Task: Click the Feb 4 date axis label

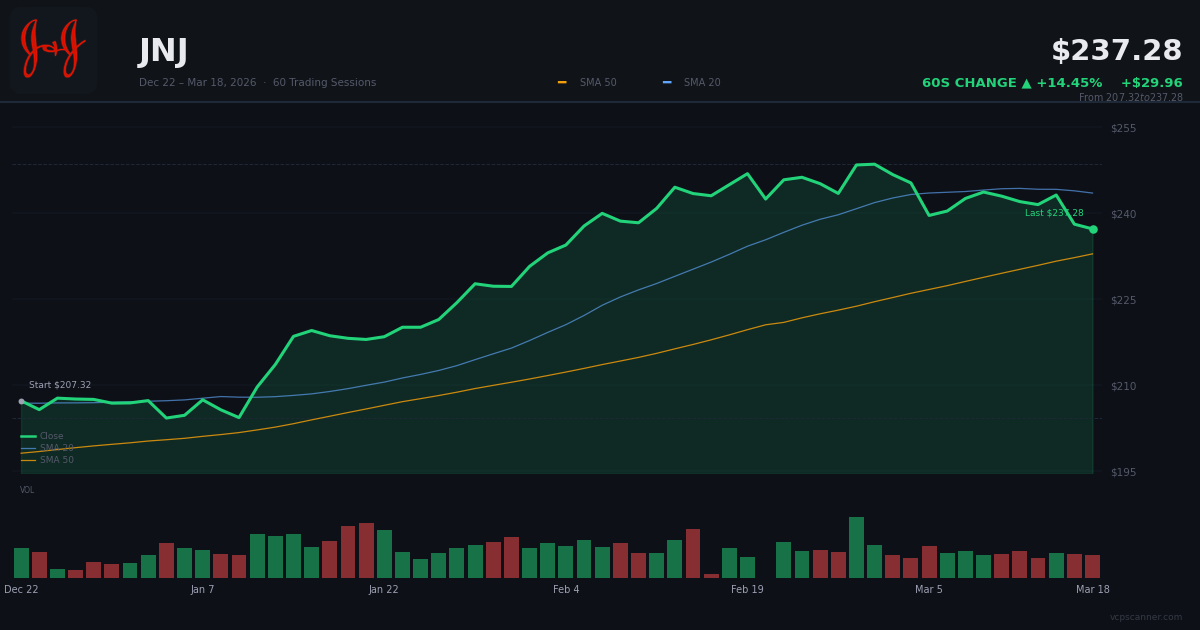Action: (566, 590)
